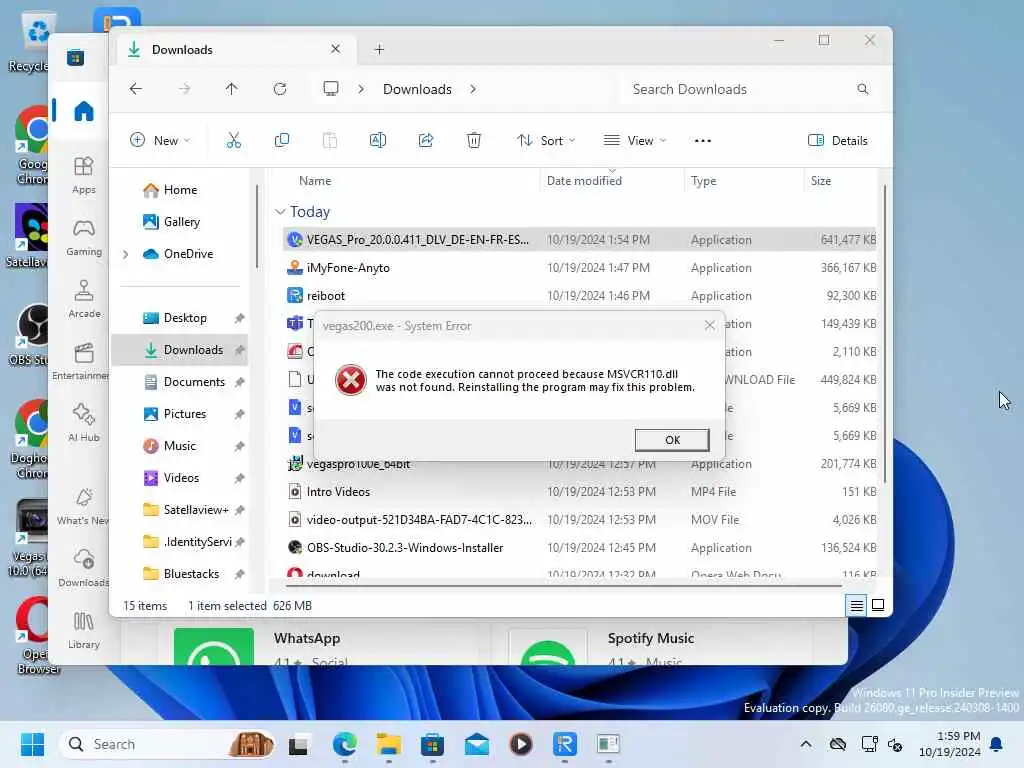This screenshot has width=1024, height=768.
Task: Sort by Date modified column header
Action: (x=584, y=181)
